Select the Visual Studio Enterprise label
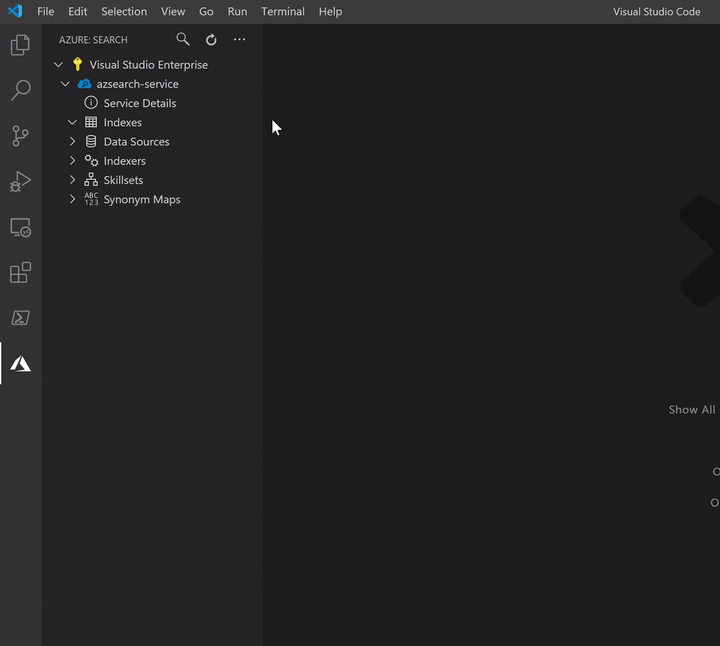Viewport: 720px width, 646px height. pyautogui.click(x=148, y=65)
